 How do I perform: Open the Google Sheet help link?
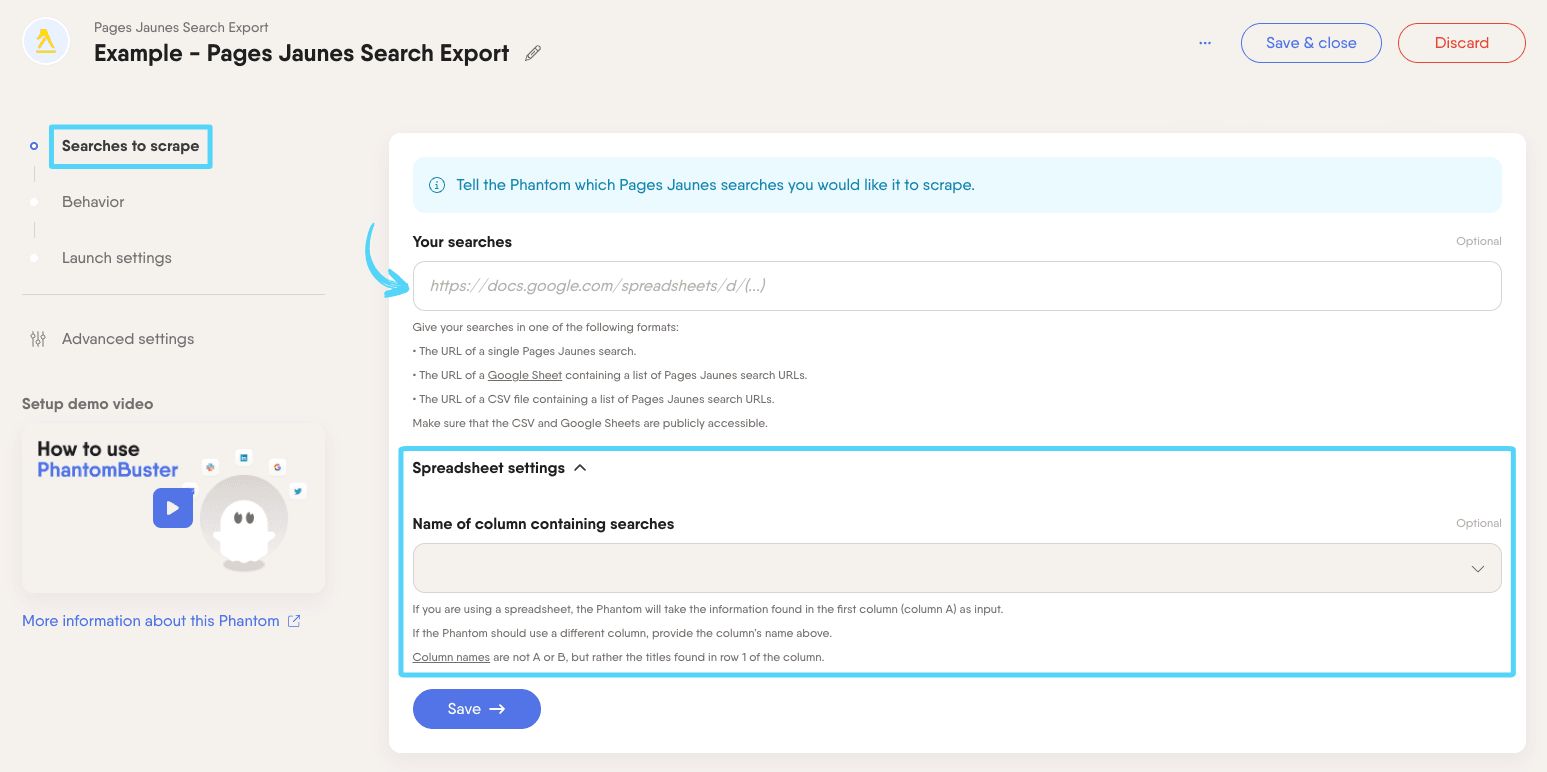click(525, 375)
